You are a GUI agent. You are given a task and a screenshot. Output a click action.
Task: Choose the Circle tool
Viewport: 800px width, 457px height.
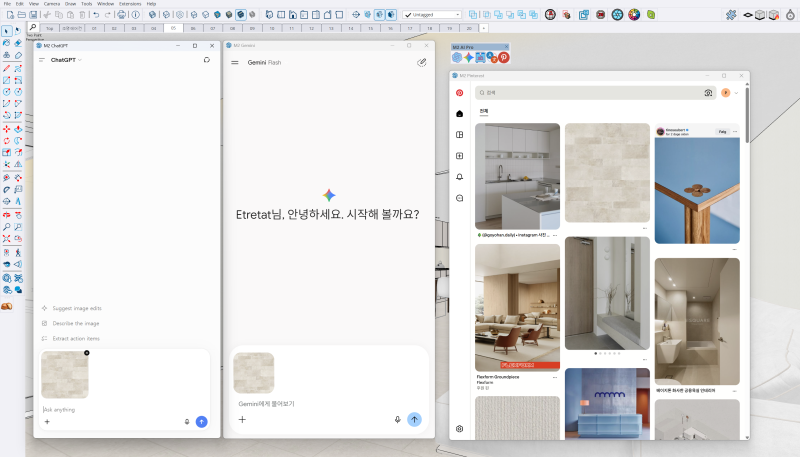(6, 92)
